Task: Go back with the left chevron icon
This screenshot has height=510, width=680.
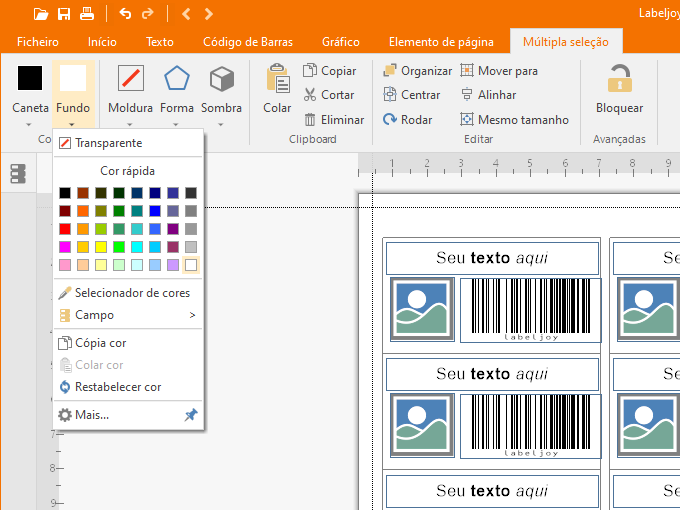Action: 186,14
